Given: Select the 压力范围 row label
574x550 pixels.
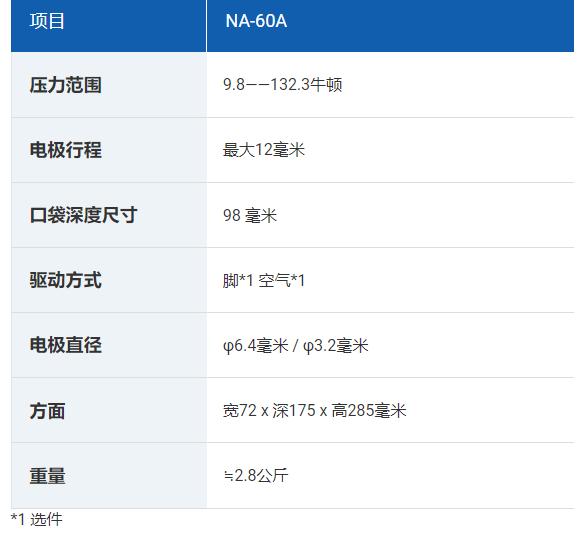Looking at the screenshot, I should click(66, 85).
